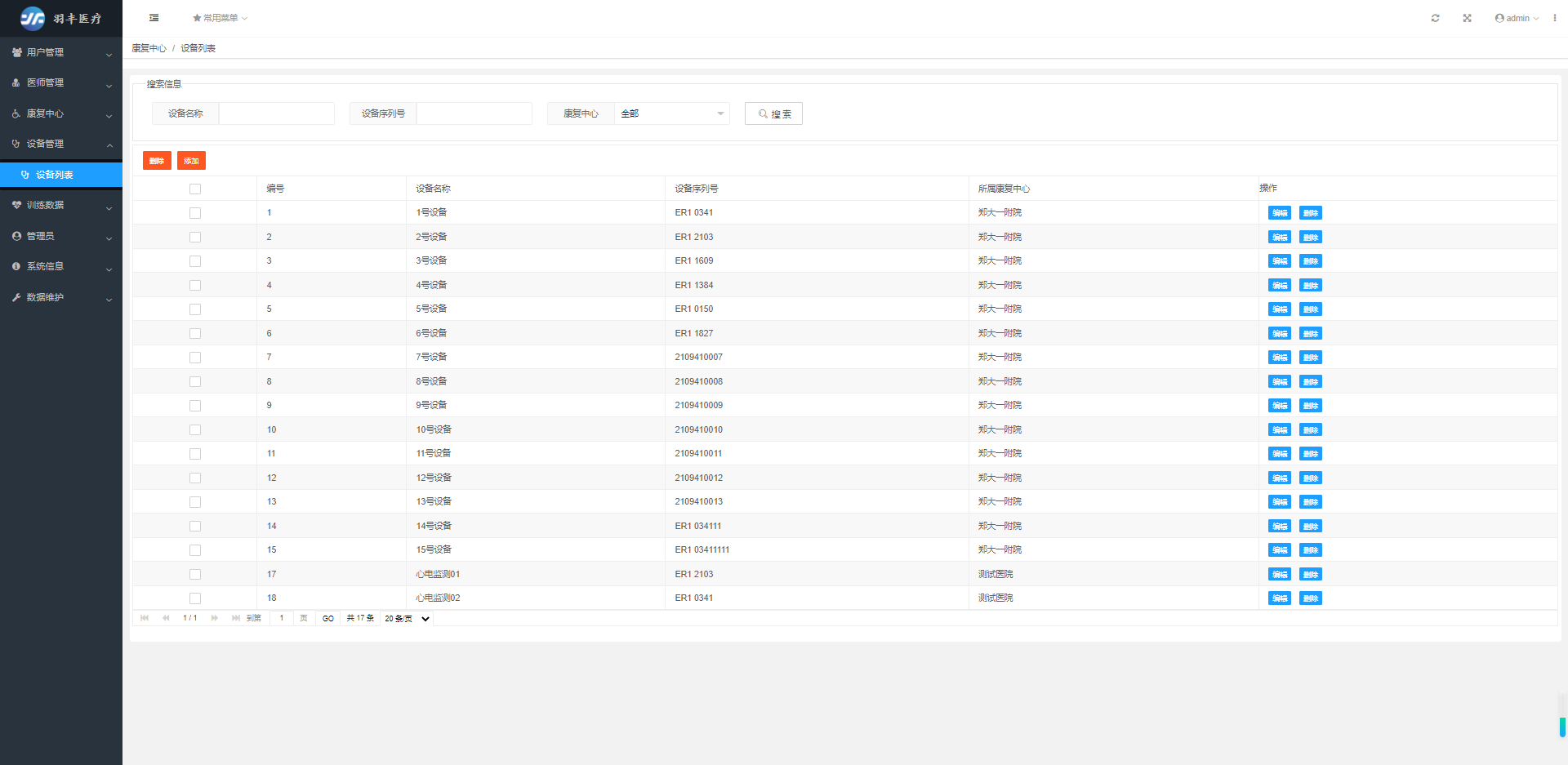Click the first page pagination arrow
This screenshot has height=765, width=1568.
[x=145, y=618]
